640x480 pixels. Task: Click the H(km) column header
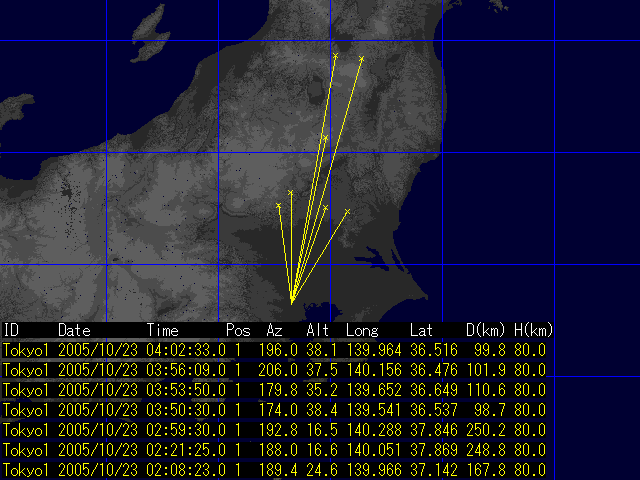tap(532, 329)
